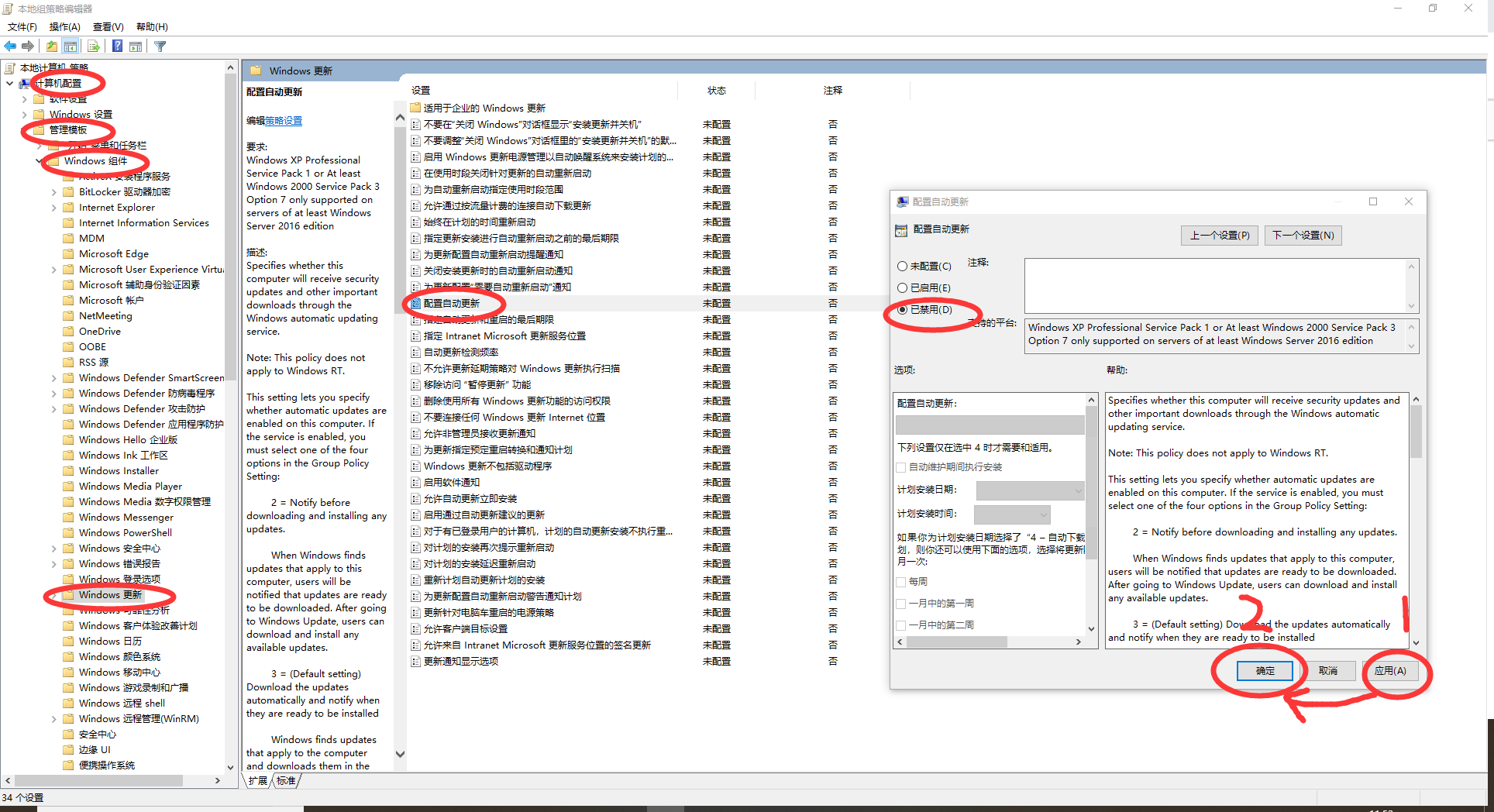Click the folder icon beside Windows PowerShell
The height and width of the screenshot is (812, 1494).
tap(68, 532)
